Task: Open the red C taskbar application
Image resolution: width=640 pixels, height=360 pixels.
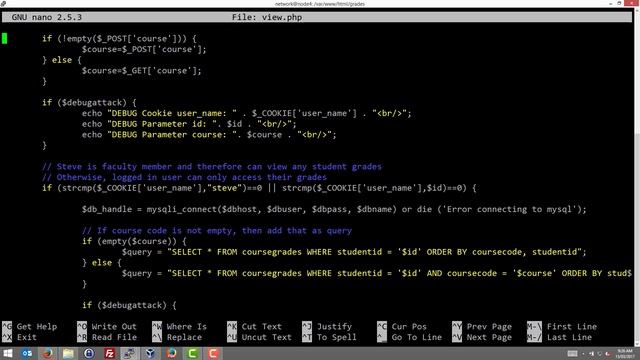Action: coord(213,353)
